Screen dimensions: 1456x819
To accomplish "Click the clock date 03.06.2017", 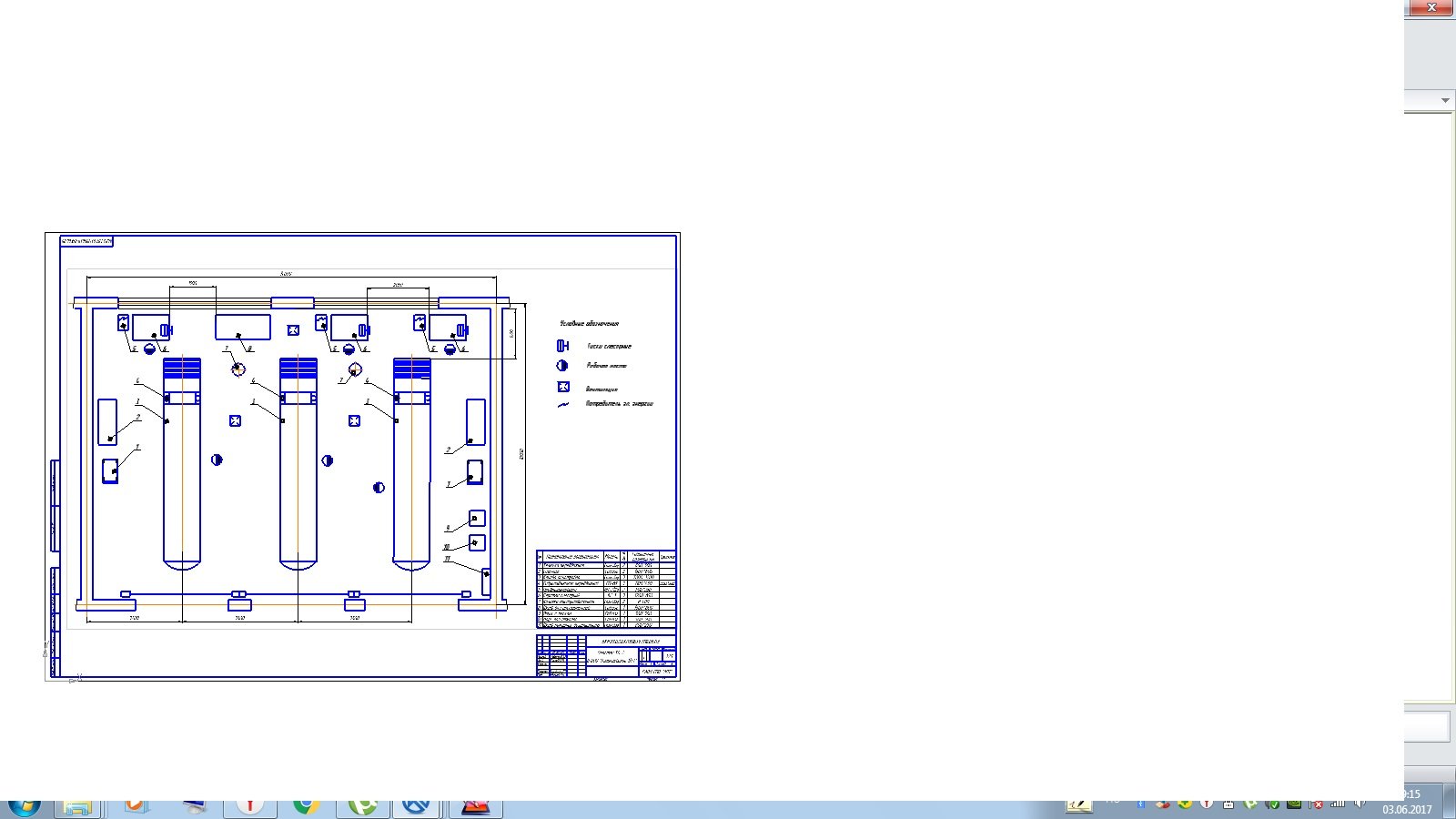I will pos(1407,809).
